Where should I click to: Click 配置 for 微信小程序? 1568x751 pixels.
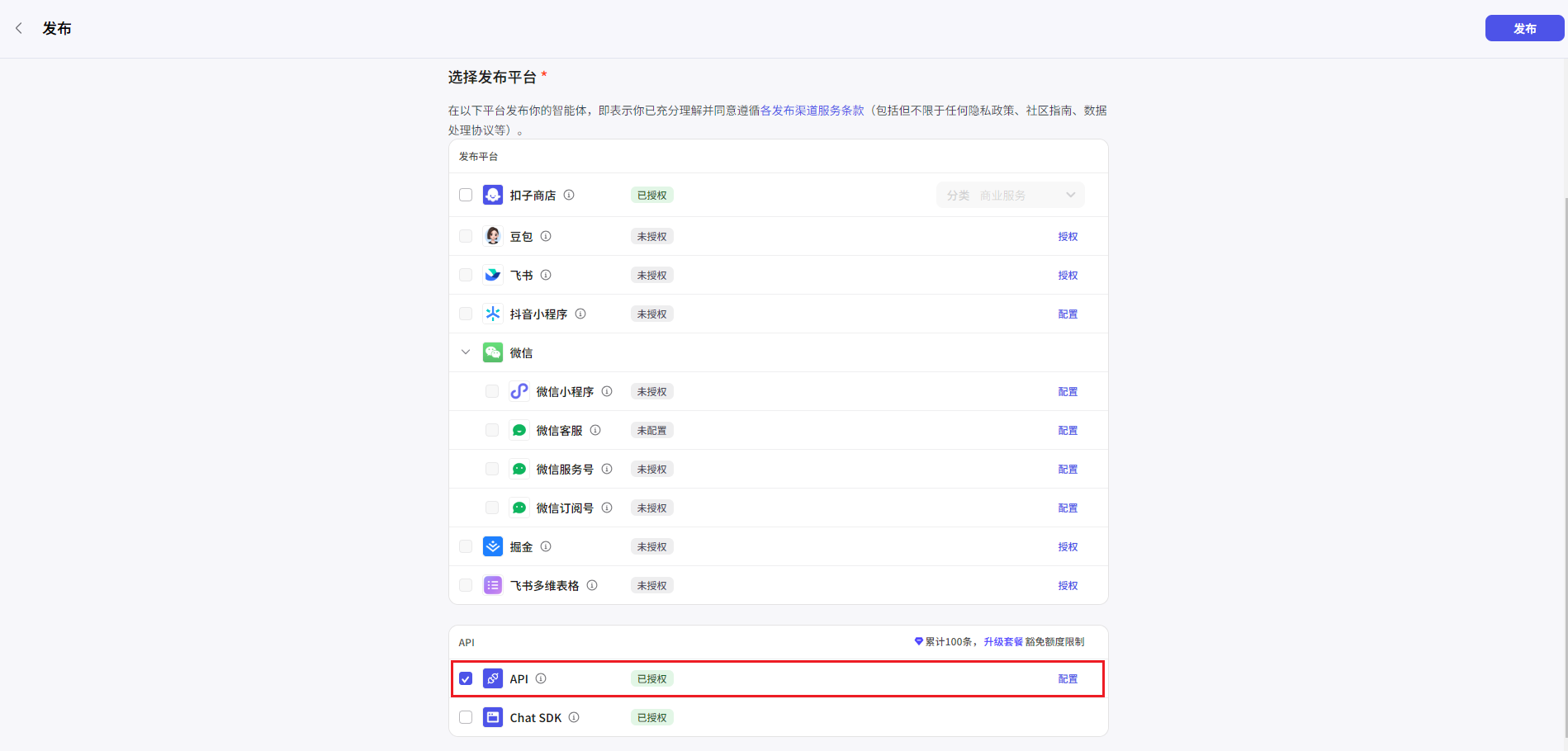[1068, 391]
